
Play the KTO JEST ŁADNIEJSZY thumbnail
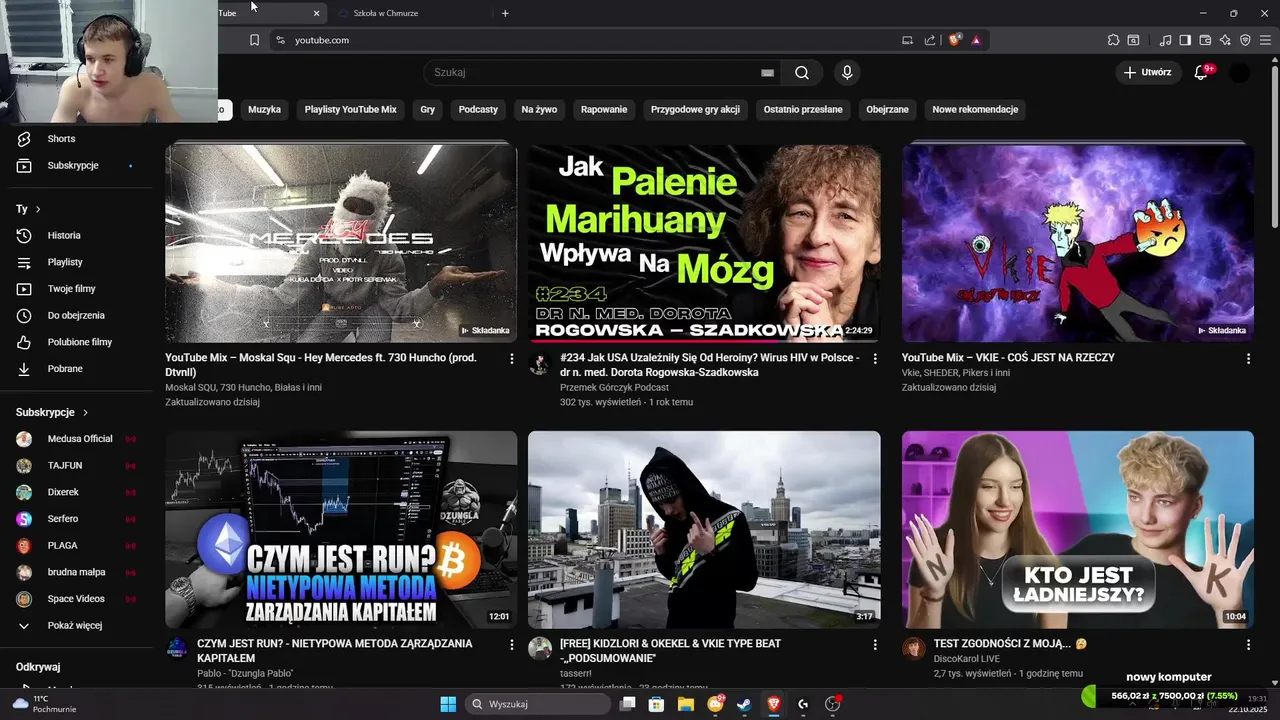click(x=1078, y=530)
